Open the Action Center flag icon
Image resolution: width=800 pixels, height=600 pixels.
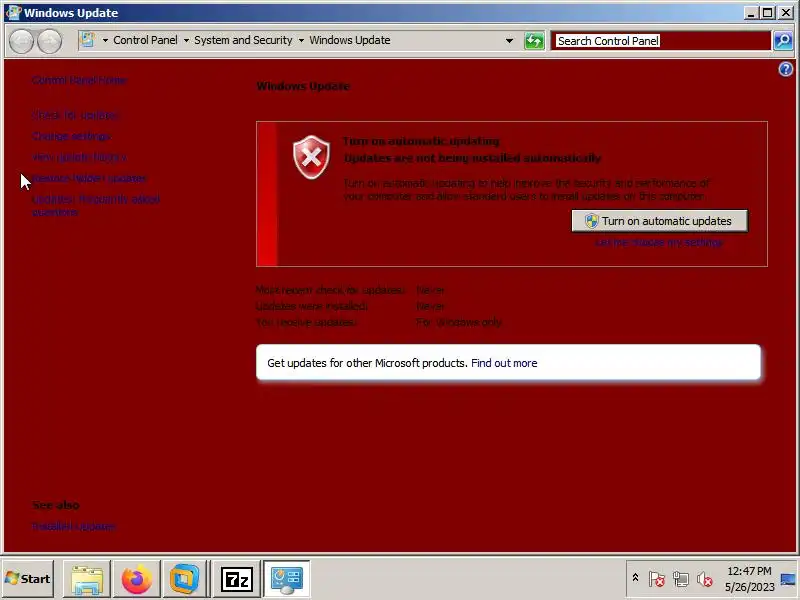click(657, 579)
